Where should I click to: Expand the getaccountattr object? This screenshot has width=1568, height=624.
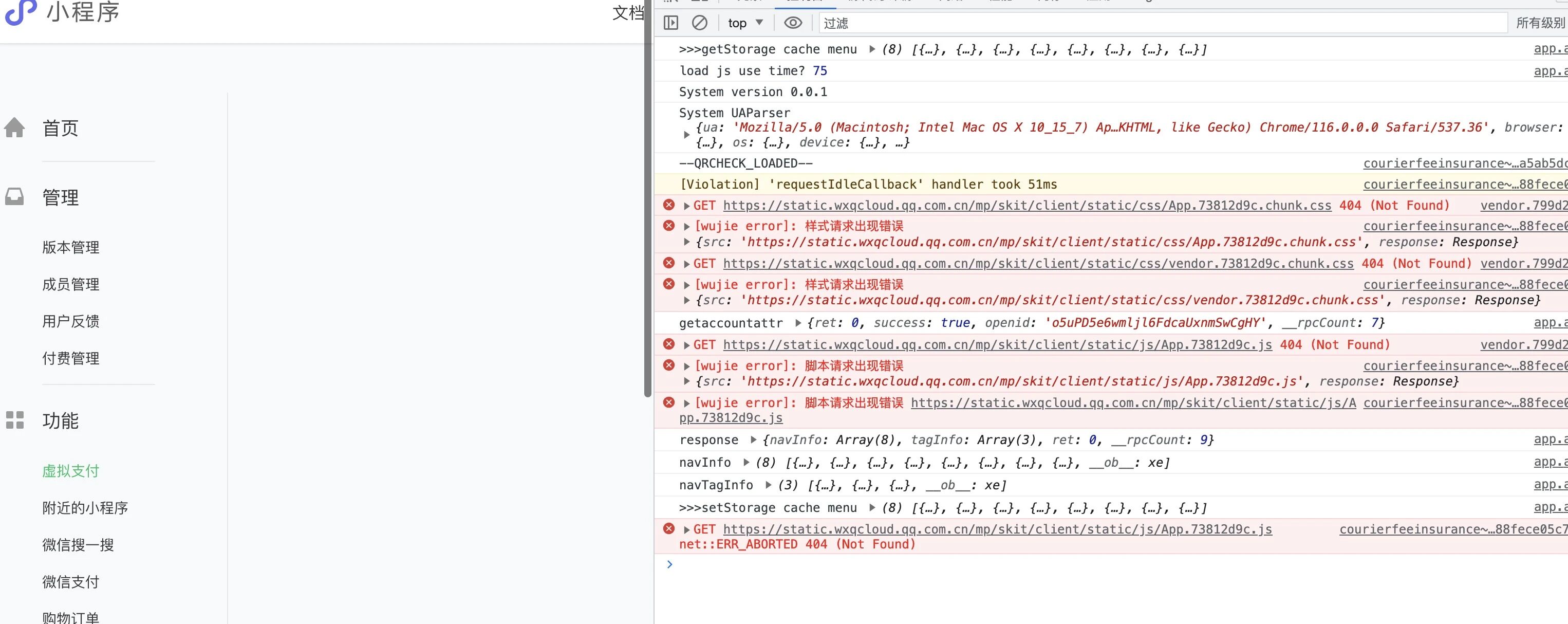tap(798, 323)
